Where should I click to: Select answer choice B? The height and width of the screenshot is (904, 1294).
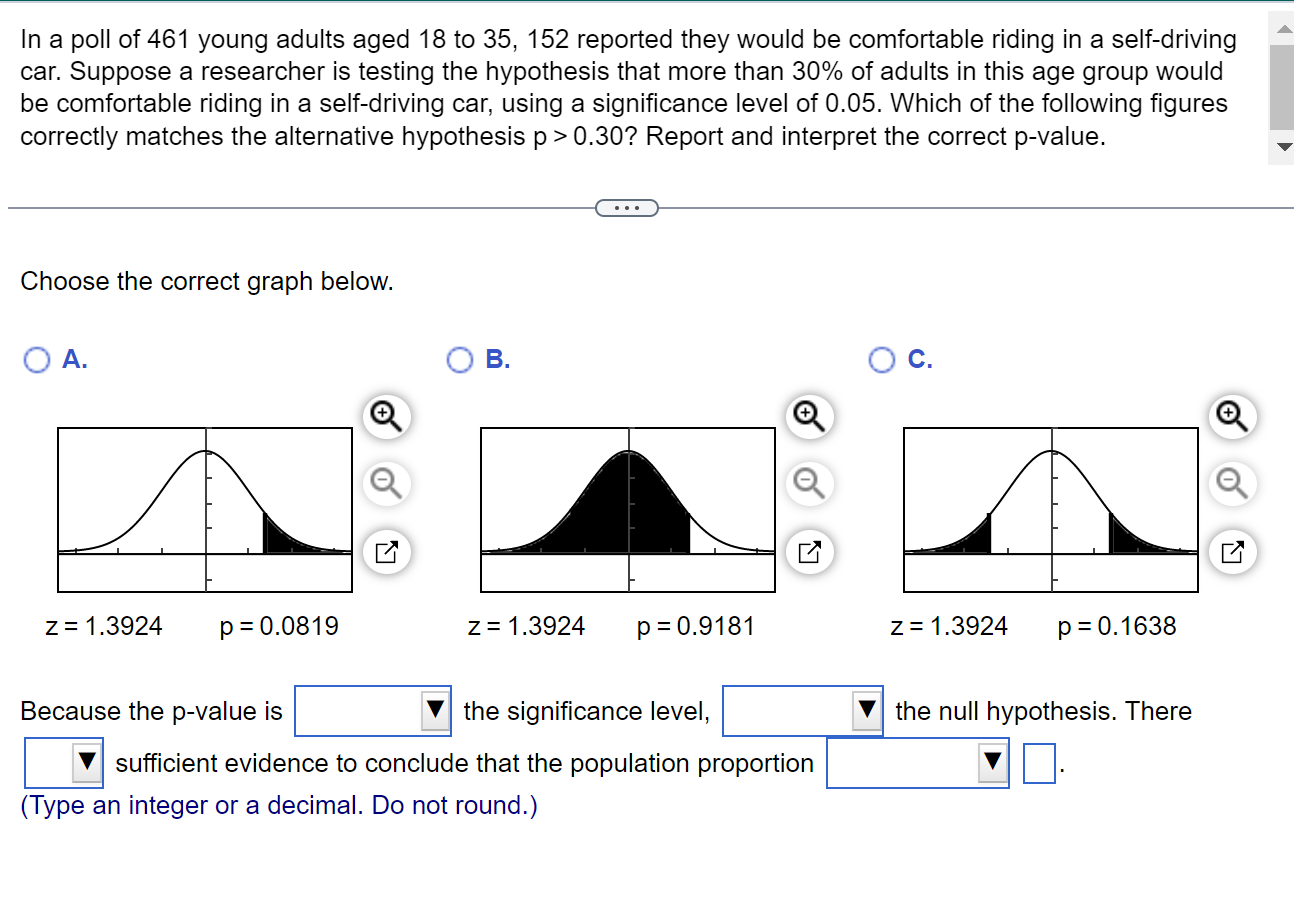[459, 359]
